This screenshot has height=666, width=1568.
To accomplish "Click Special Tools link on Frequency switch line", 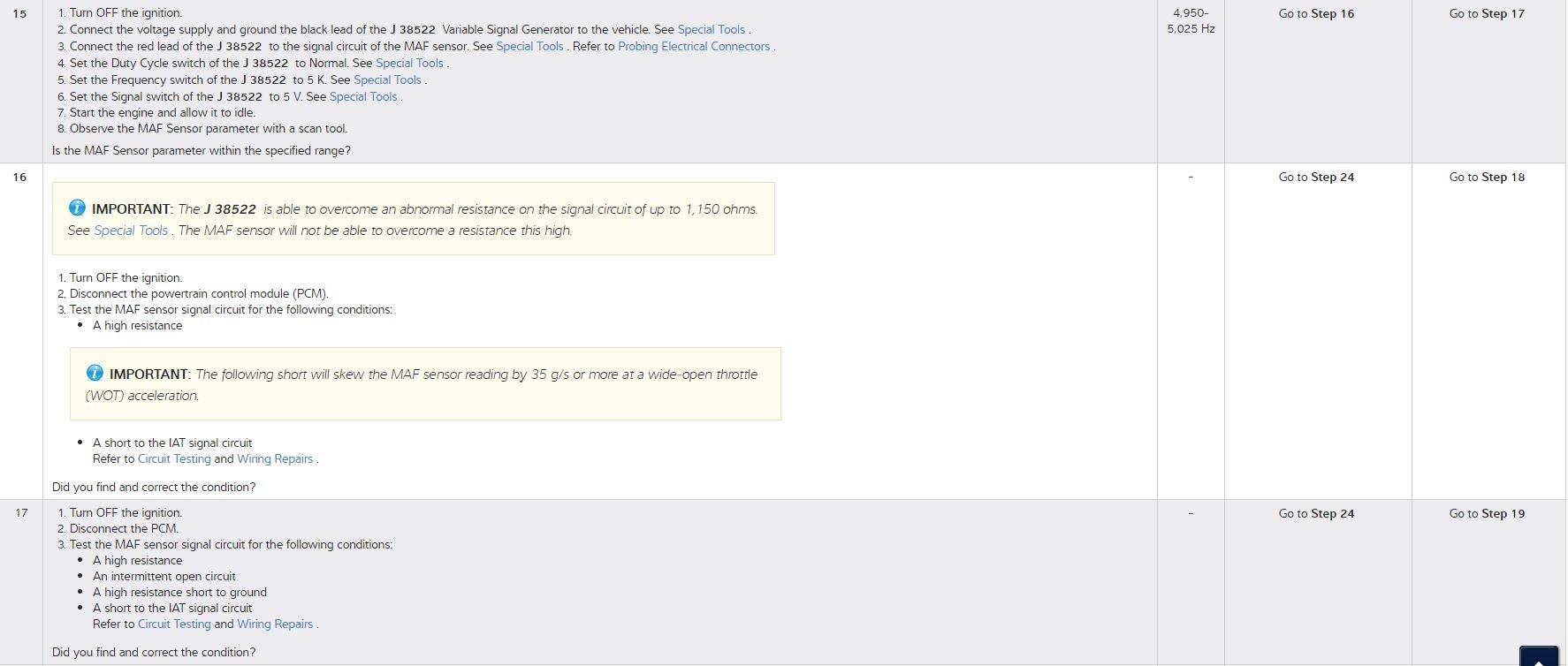I will coord(387,79).
